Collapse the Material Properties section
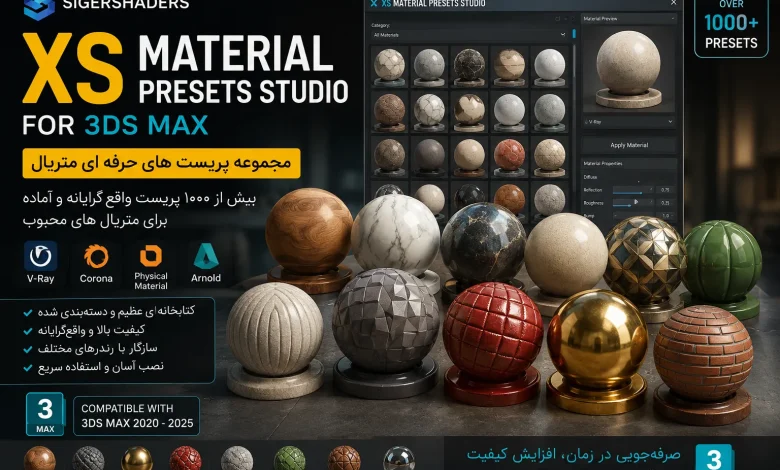 pos(629,163)
